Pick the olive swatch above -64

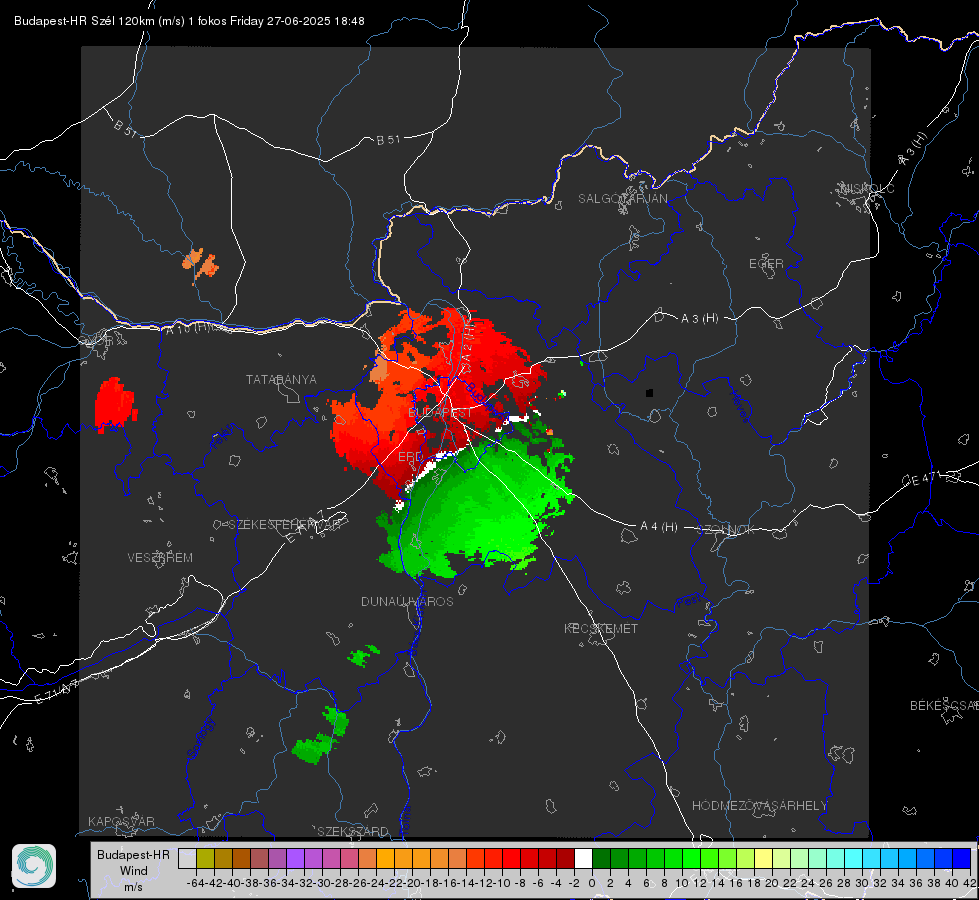click(205, 858)
